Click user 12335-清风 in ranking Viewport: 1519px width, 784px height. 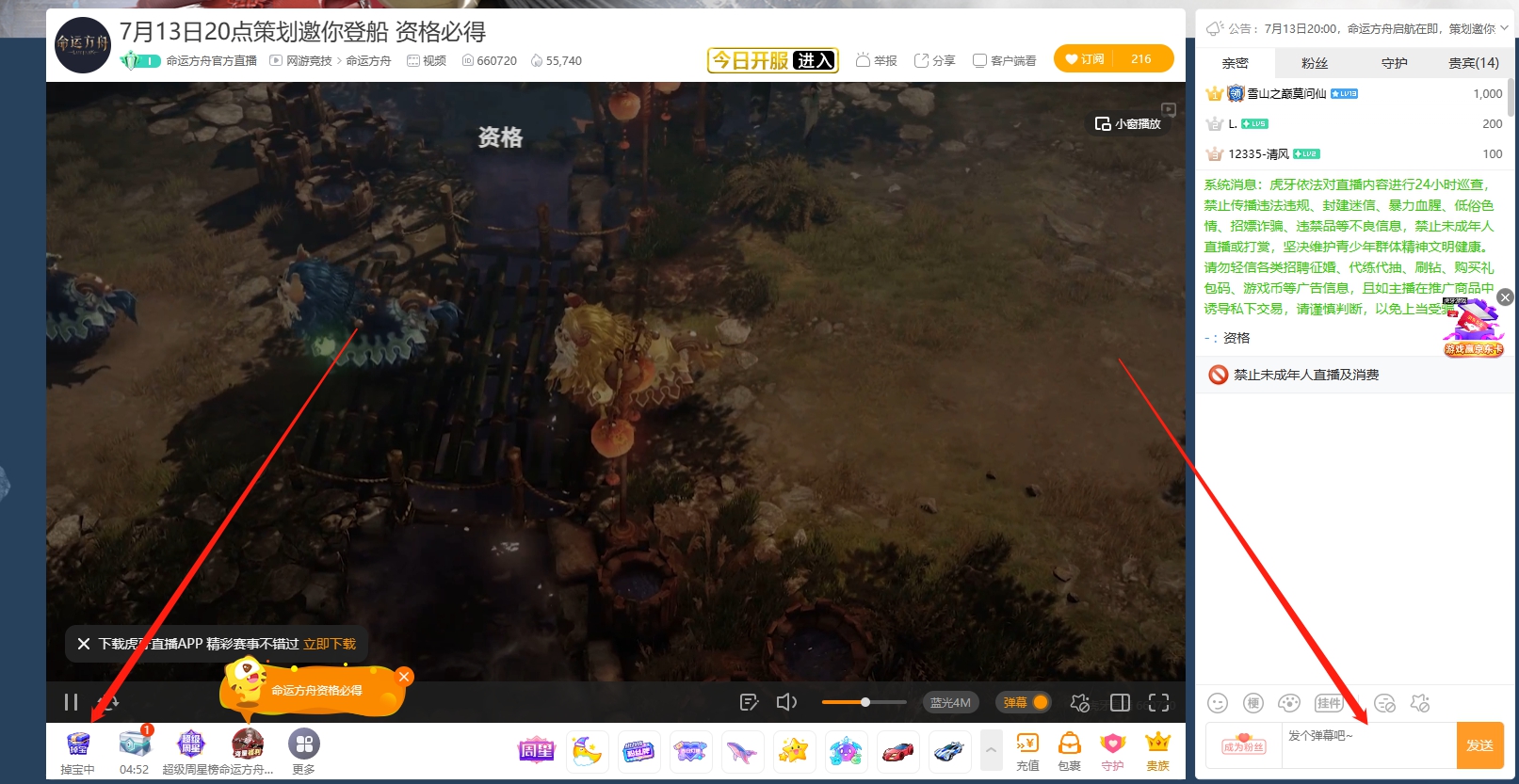pos(1258,153)
